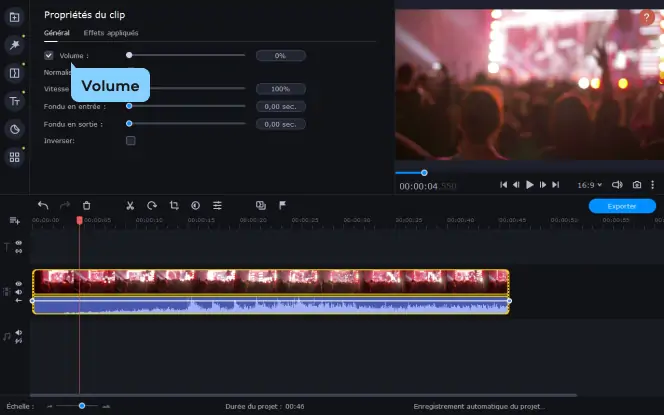This screenshot has width=664, height=415.
Task: Click the Fondu en entrée slider handle
Action: 129,106
